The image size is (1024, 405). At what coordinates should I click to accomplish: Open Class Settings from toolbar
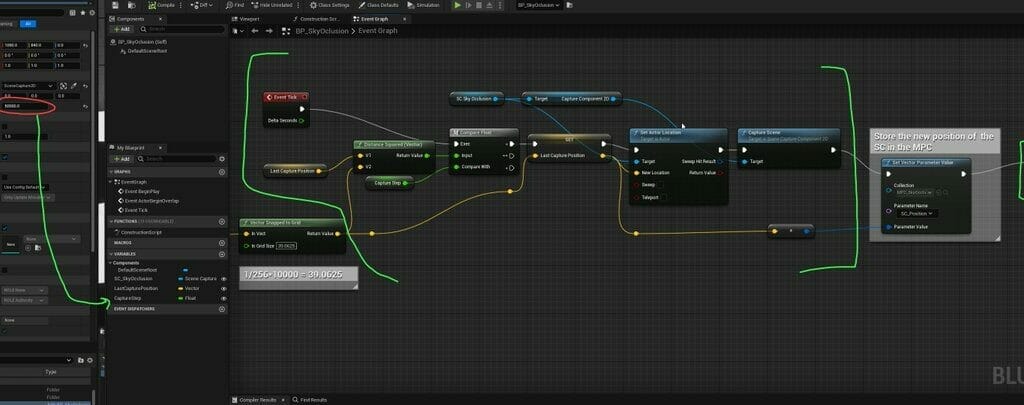(332, 5)
